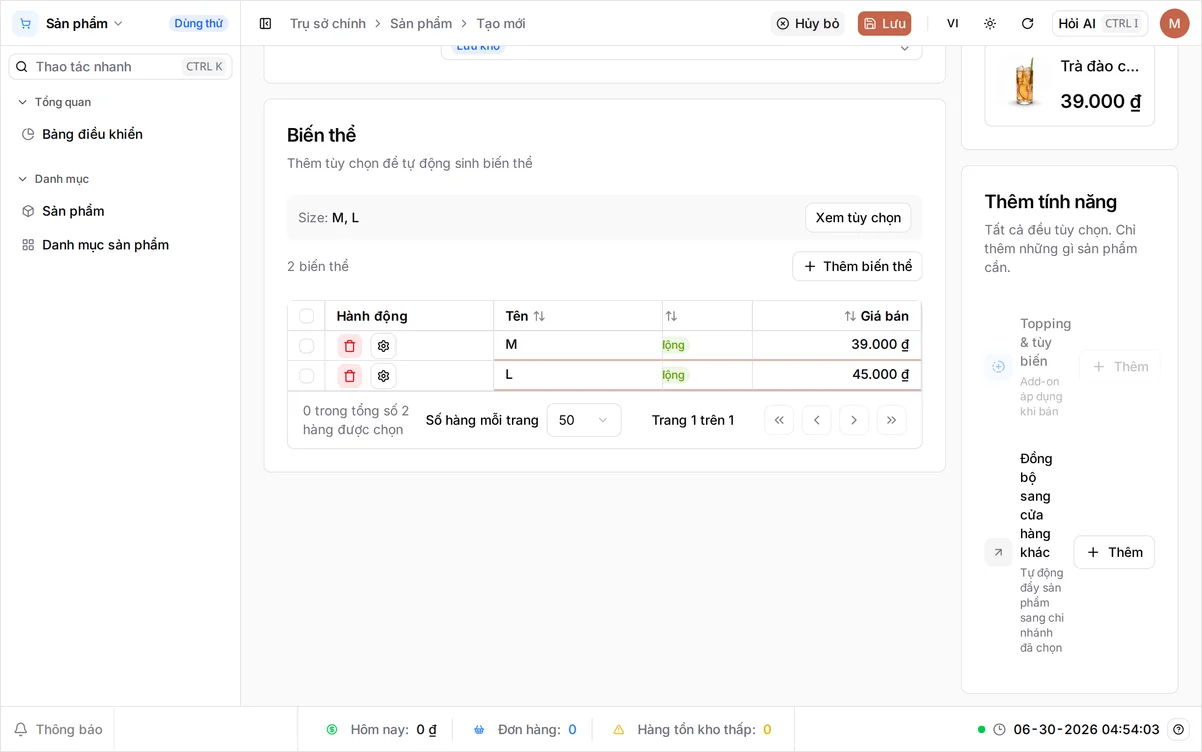Toggle the sidebar panel icon
This screenshot has height=752, width=1202.
pos(265,23)
